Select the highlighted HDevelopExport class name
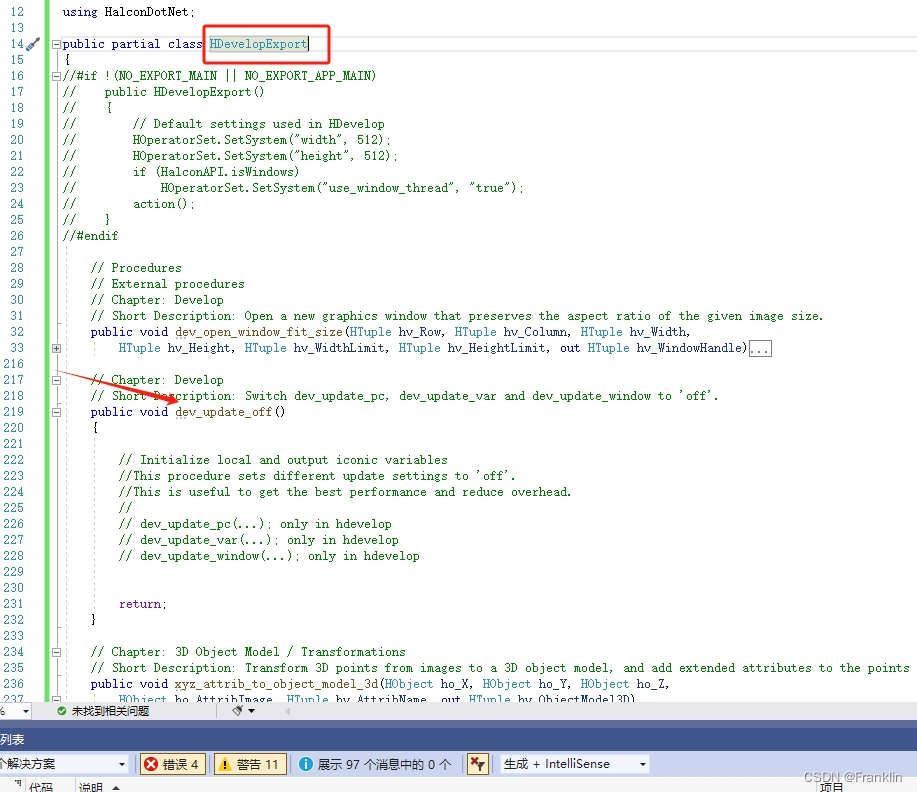Viewport: 917px width, 792px height. (256, 44)
